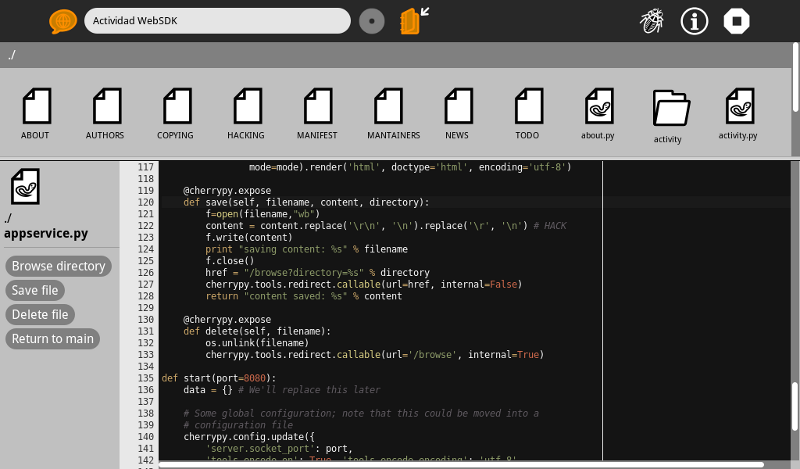The image size is (800, 469).
Task: Click Browse directory button
Action: (58, 266)
